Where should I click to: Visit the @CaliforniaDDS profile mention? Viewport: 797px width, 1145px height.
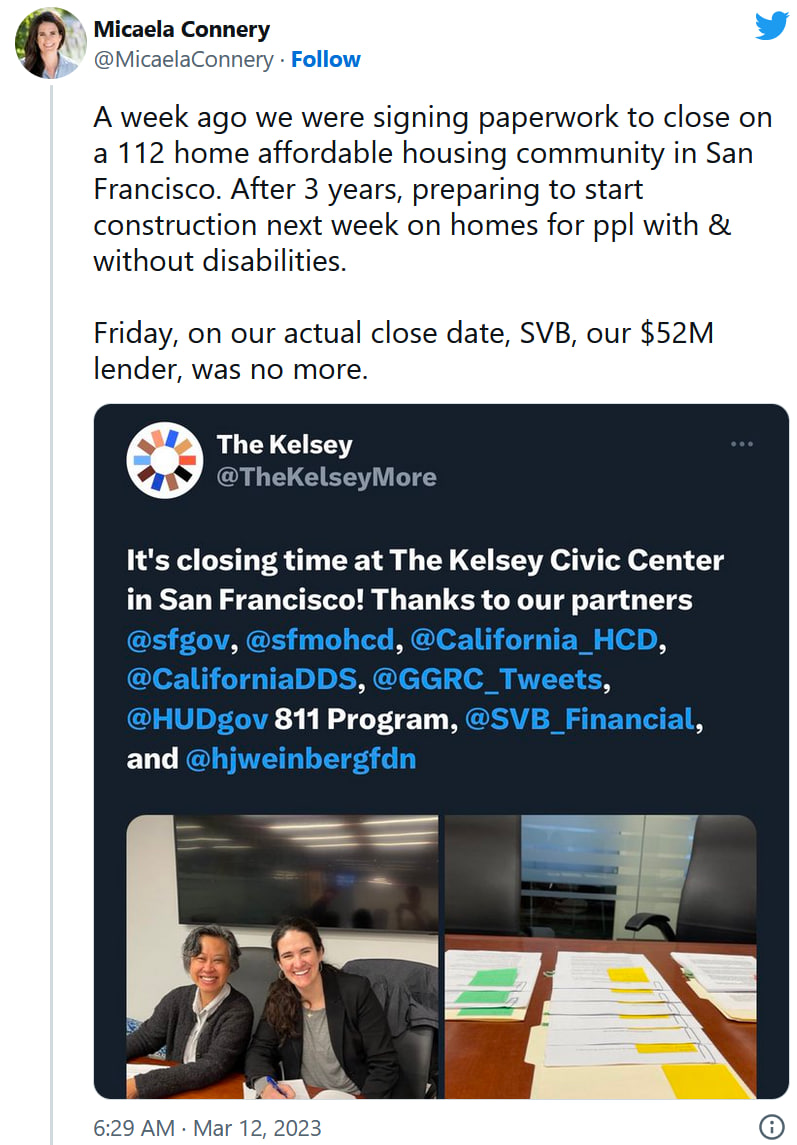241,679
